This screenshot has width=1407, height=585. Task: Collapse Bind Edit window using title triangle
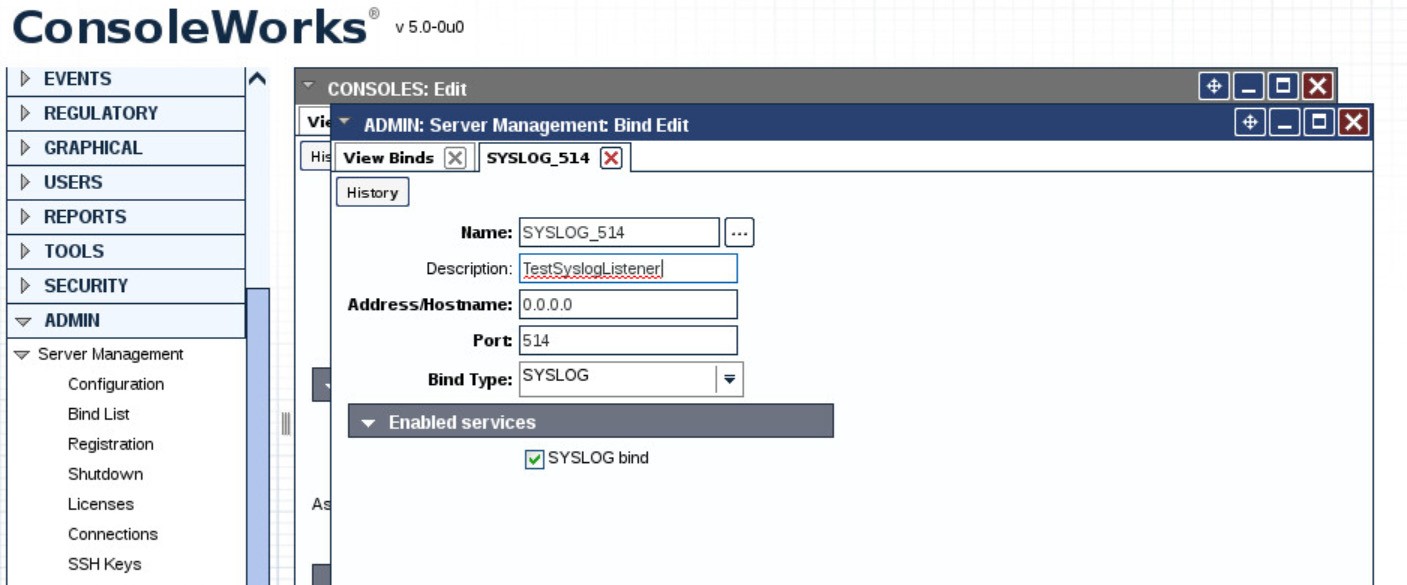tap(345, 123)
